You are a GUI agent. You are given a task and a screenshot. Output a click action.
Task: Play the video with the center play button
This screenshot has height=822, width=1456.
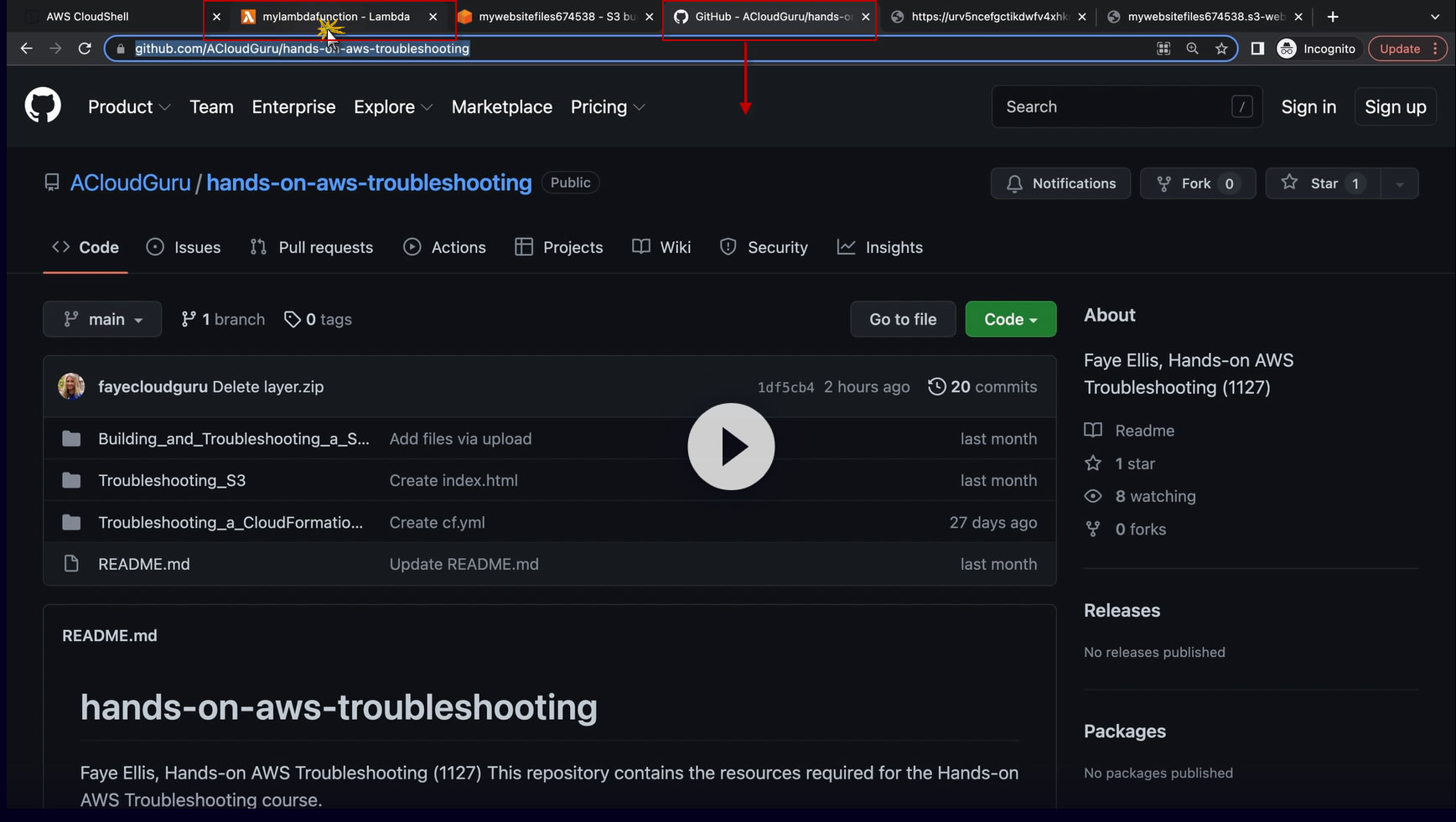coord(731,447)
